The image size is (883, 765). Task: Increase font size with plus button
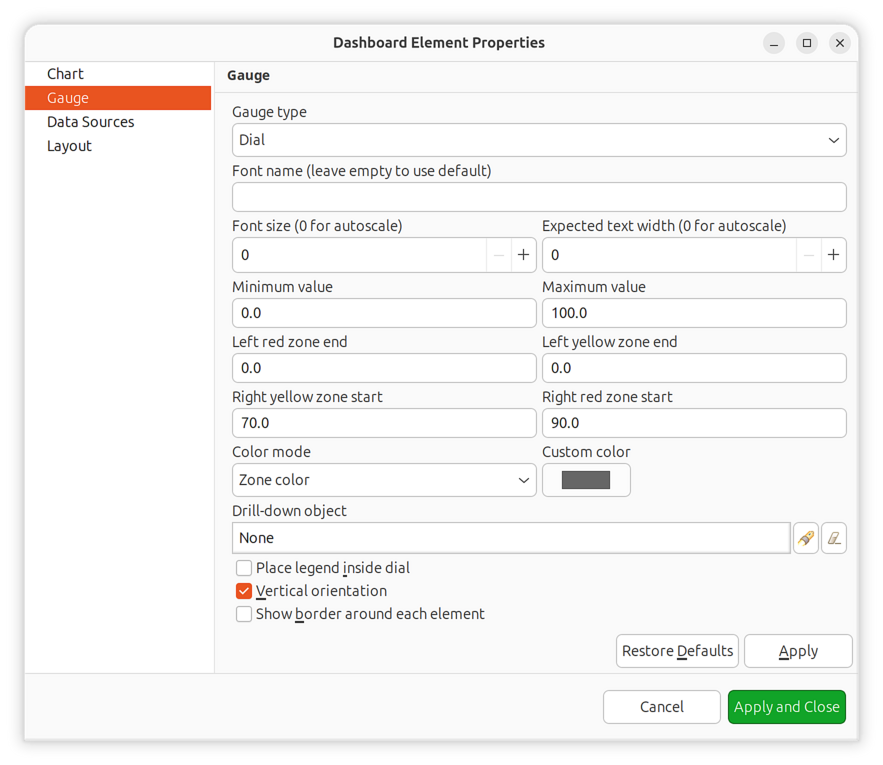click(x=523, y=255)
